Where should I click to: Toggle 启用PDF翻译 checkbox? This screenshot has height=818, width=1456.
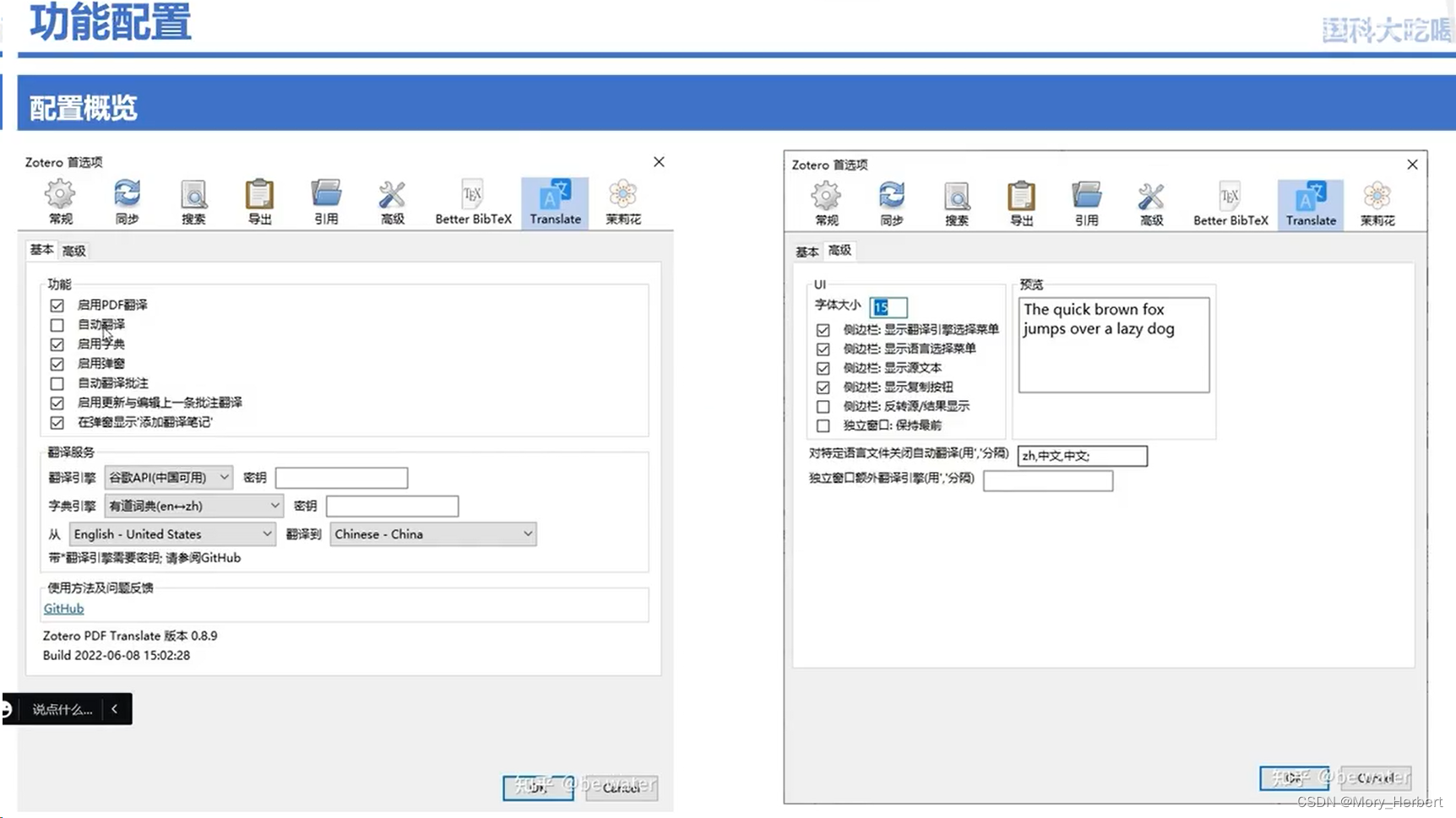coord(57,305)
